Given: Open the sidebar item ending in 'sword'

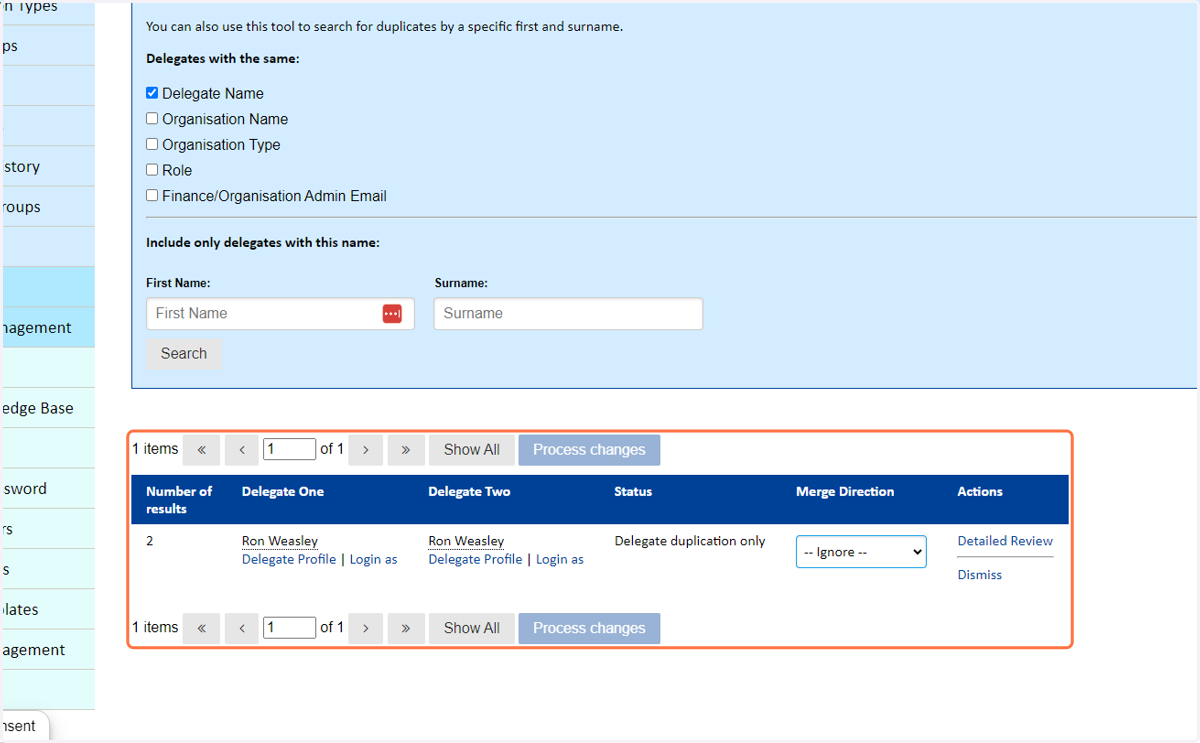Looking at the screenshot, I should click(47, 489).
